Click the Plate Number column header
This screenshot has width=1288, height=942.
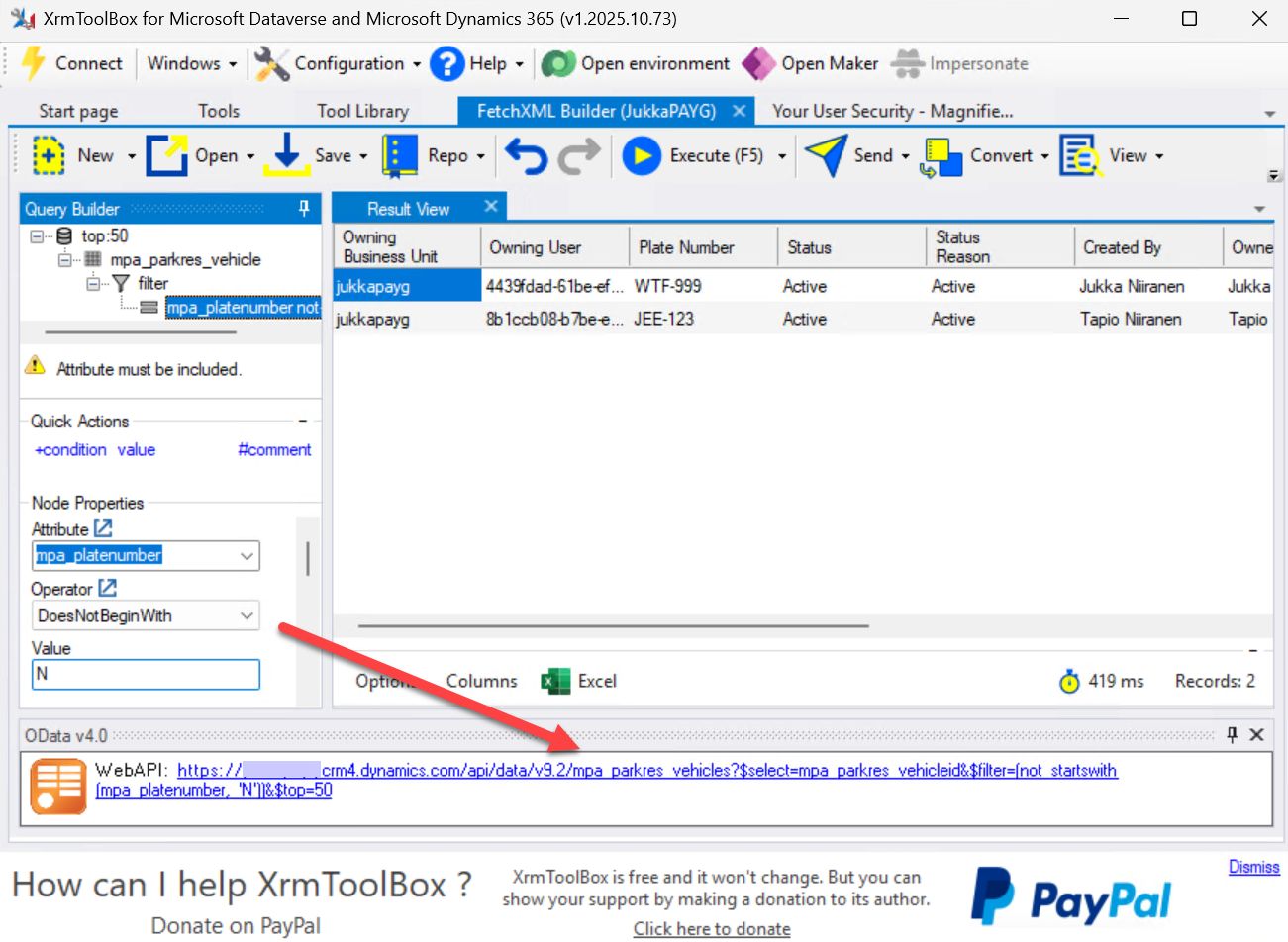pyautogui.click(x=704, y=247)
